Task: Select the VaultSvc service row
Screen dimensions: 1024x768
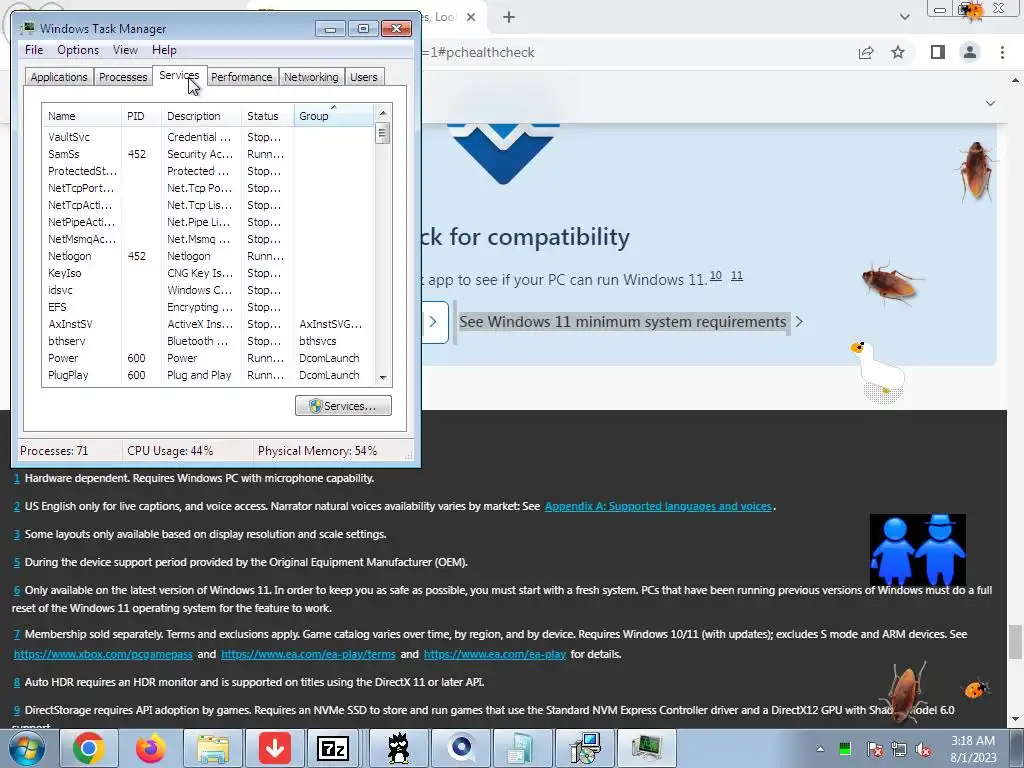Action: (x=208, y=137)
